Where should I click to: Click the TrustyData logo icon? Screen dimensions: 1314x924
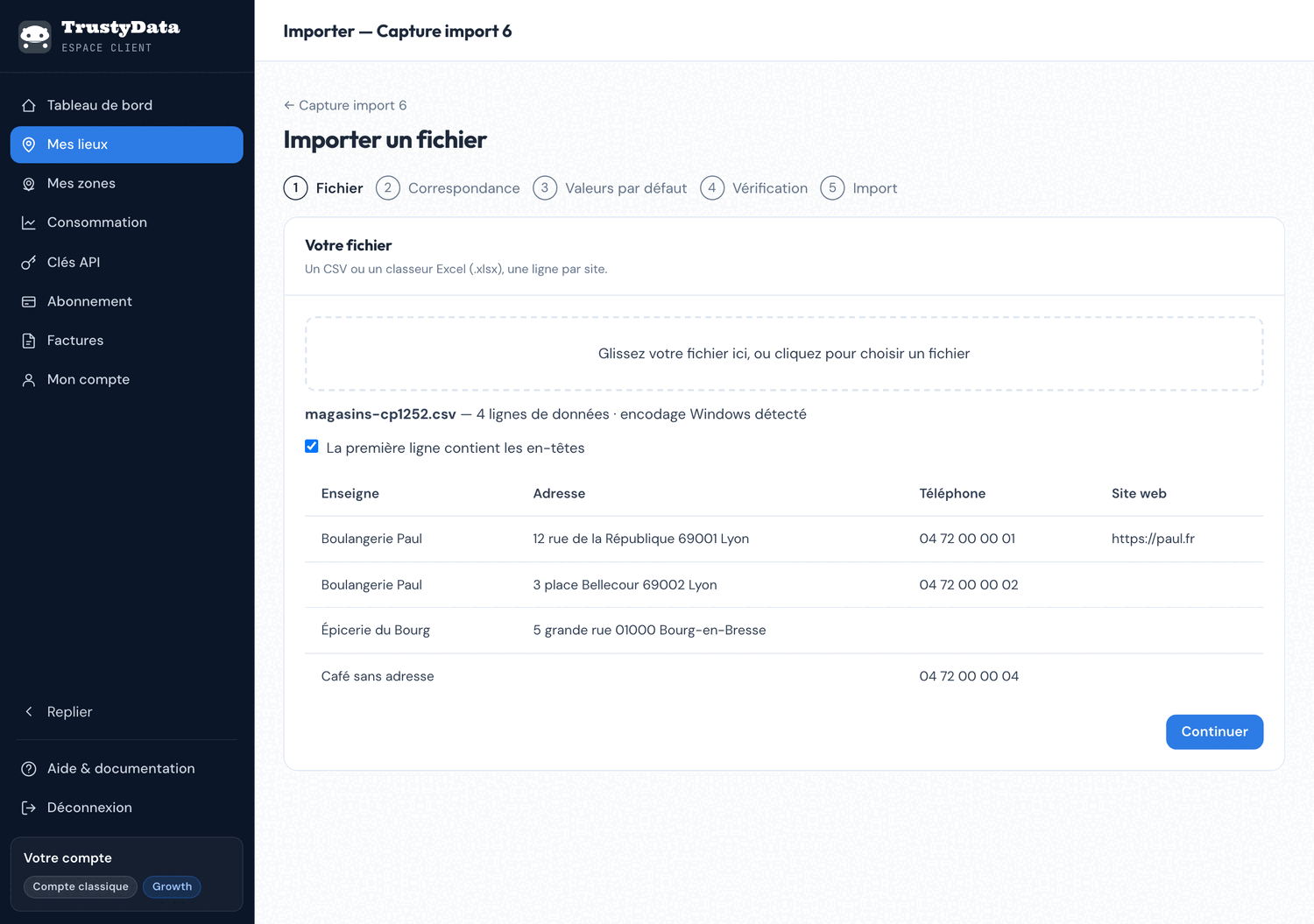(x=35, y=37)
